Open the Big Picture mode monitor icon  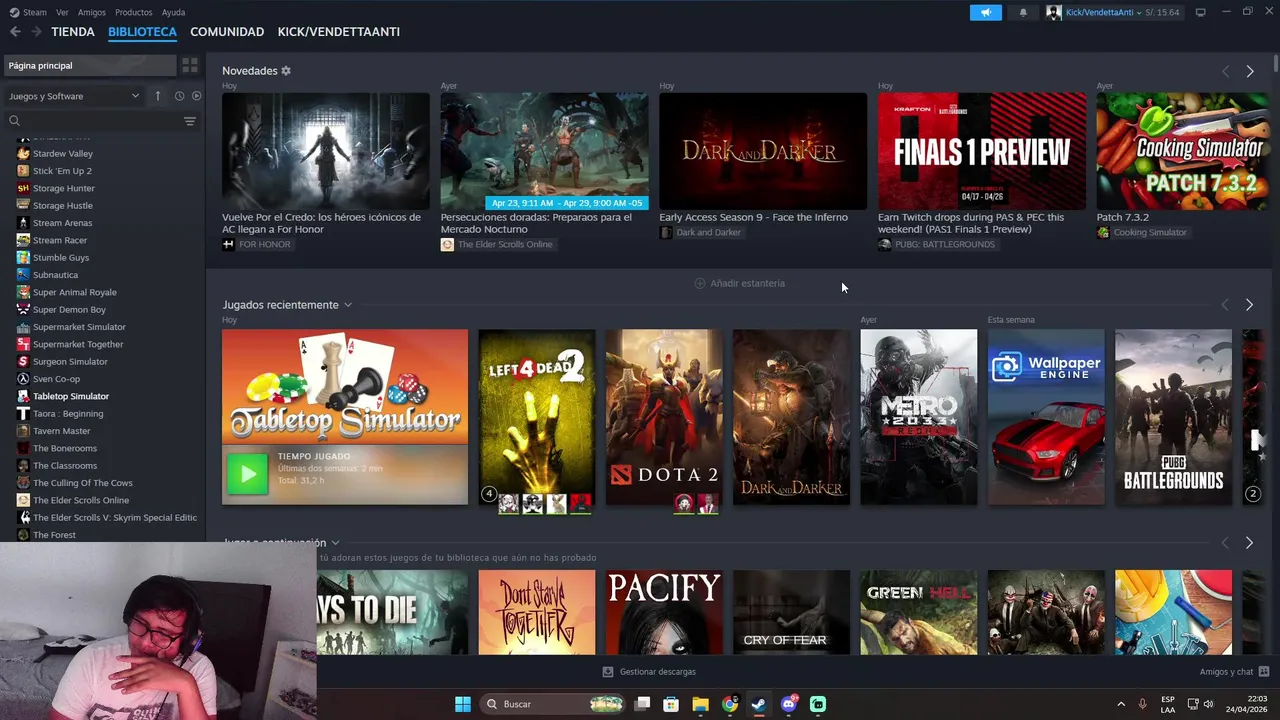pyautogui.click(x=1200, y=12)
